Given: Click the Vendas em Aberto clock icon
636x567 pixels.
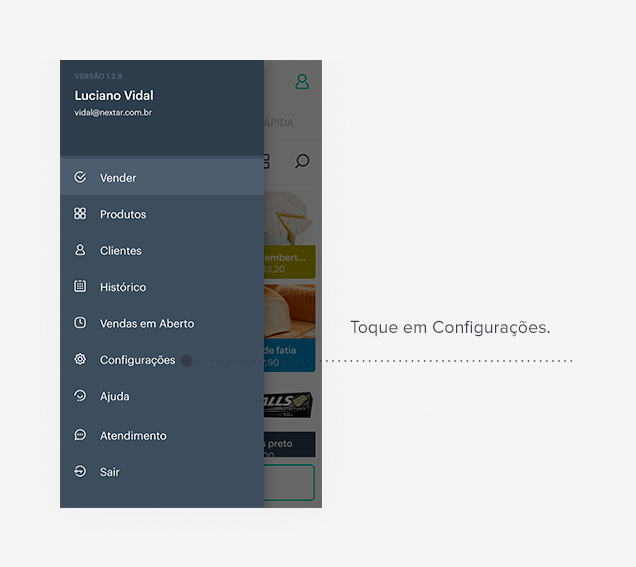Looking at the screenshot, I should 80,323.
